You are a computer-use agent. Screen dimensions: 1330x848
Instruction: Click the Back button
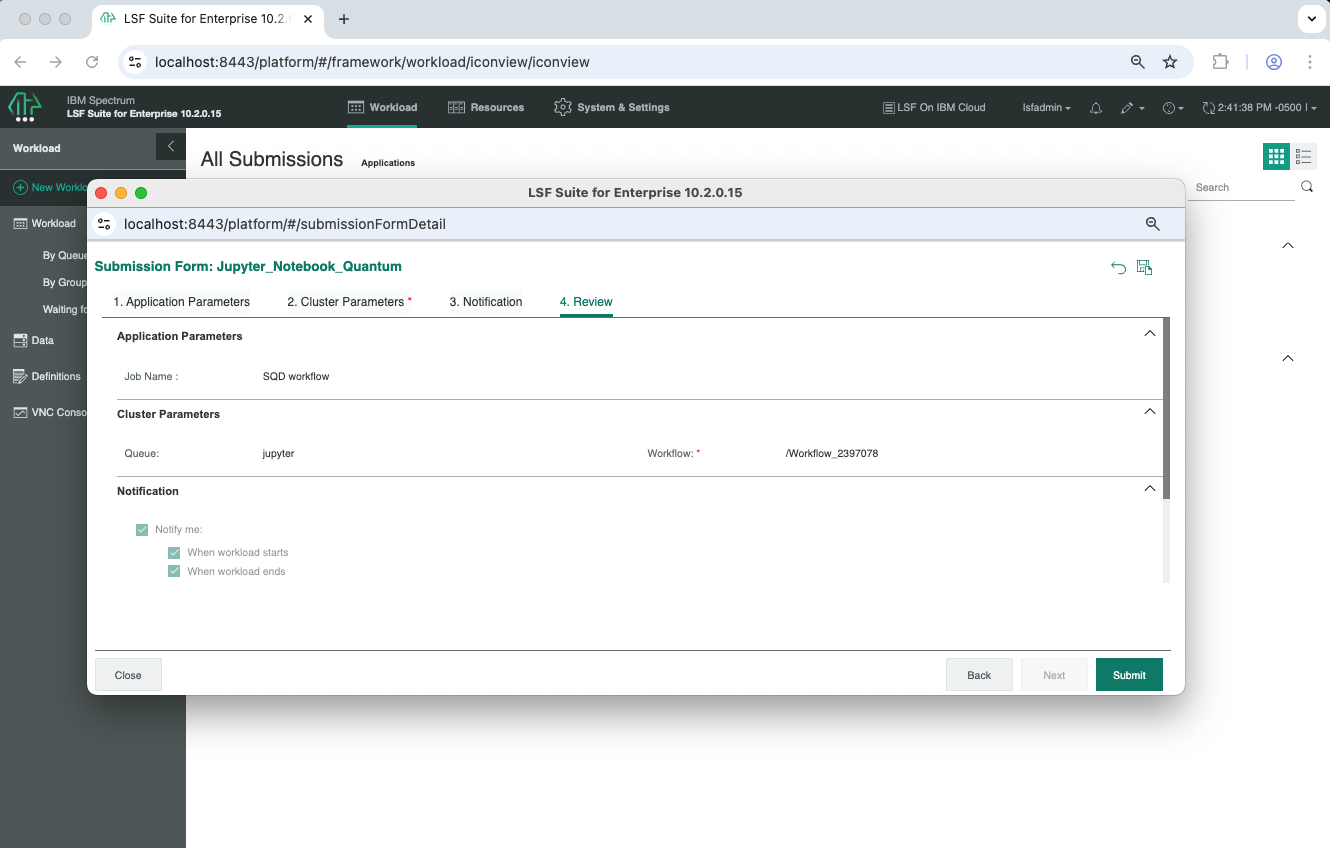[x=979, y=675]
